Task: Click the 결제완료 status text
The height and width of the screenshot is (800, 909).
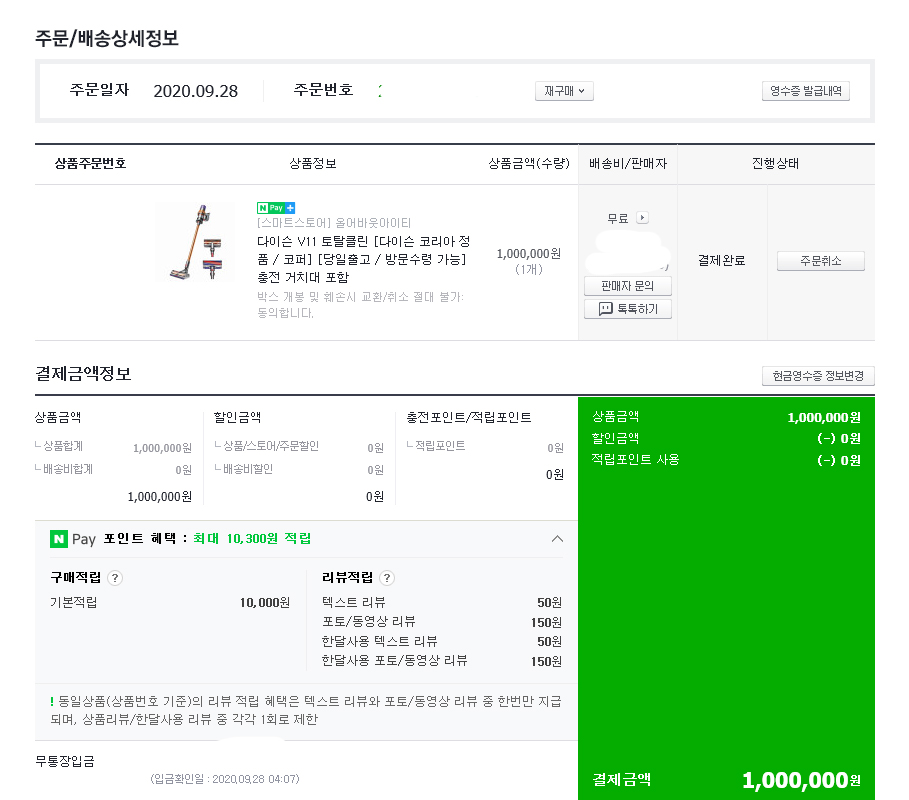Action: (721, 261)
